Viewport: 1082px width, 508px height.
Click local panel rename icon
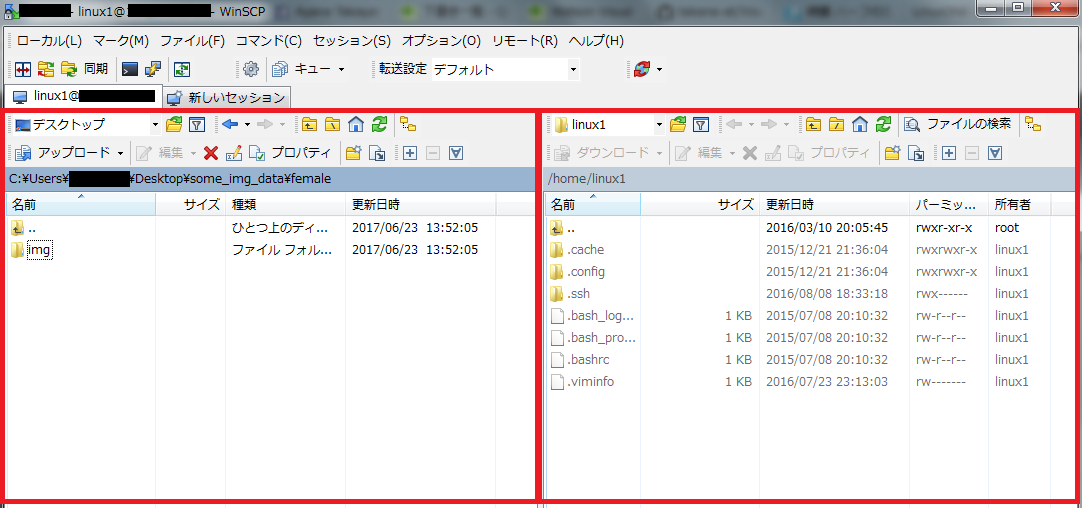pyautogui.click(x=235, y=153)
